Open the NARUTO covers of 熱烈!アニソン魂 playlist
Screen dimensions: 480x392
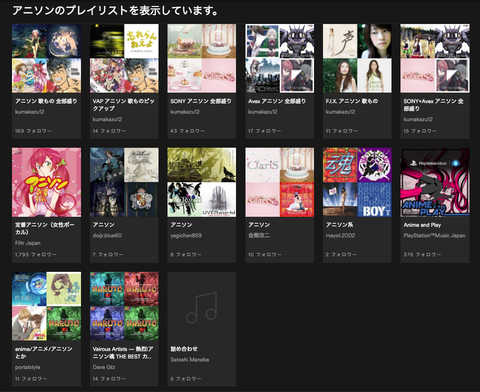(x=124, y=306)
